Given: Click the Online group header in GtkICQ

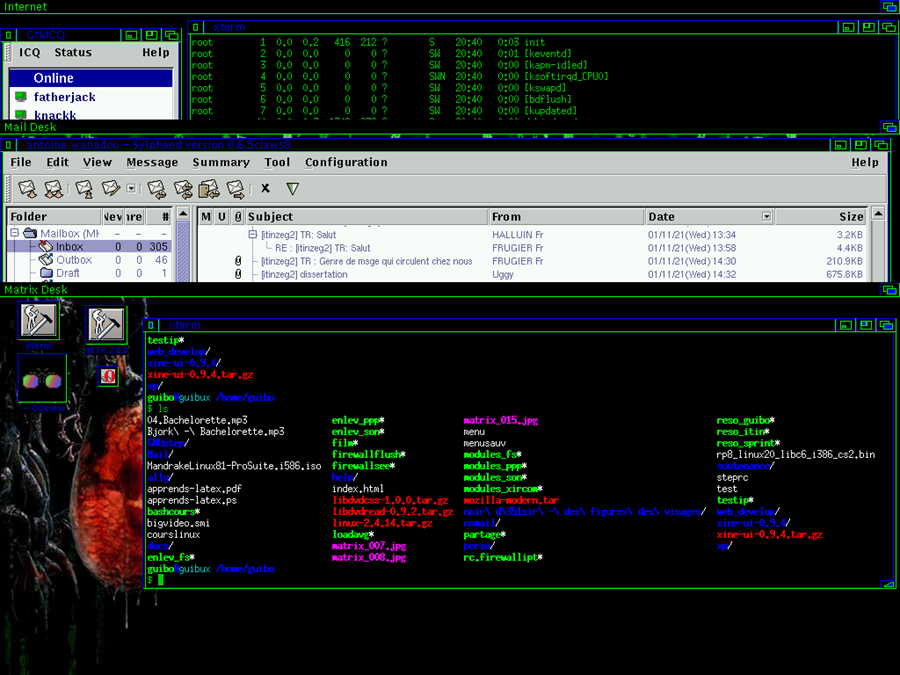Looking at the screenshot, I should coord(91,78).
